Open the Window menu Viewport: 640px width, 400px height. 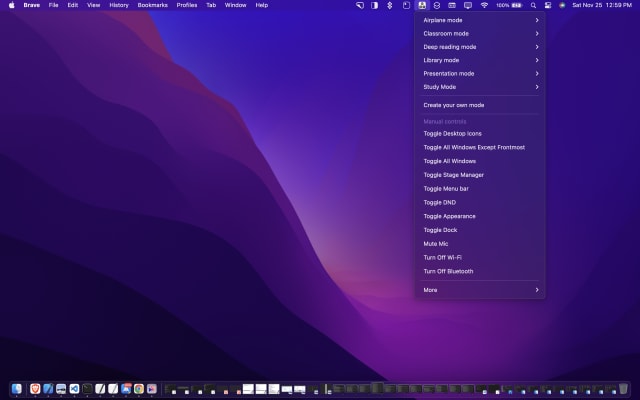[x=236, y=5]
